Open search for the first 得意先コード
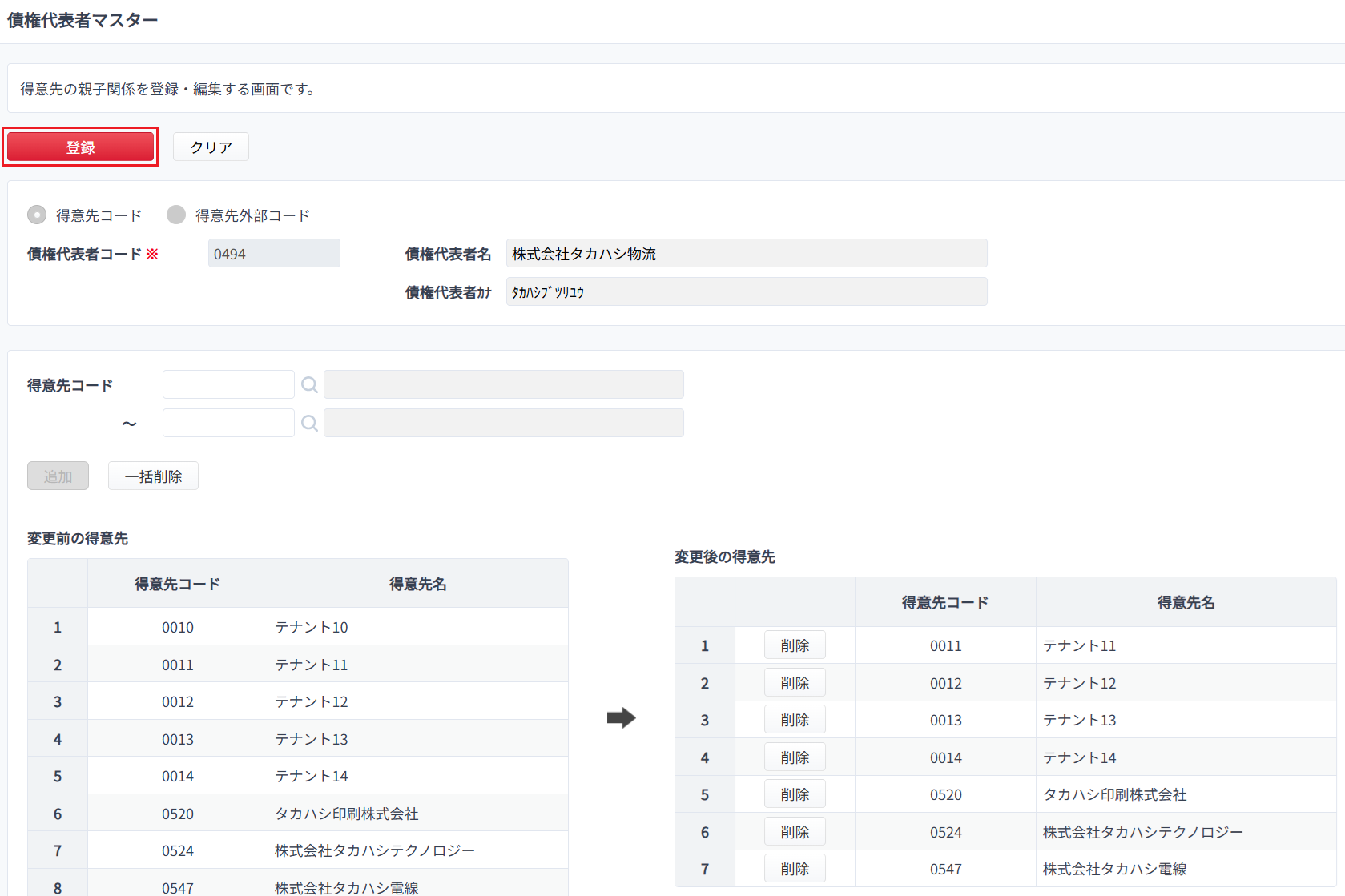Viewport: 1345px width, 896px height. coord(309,385)
